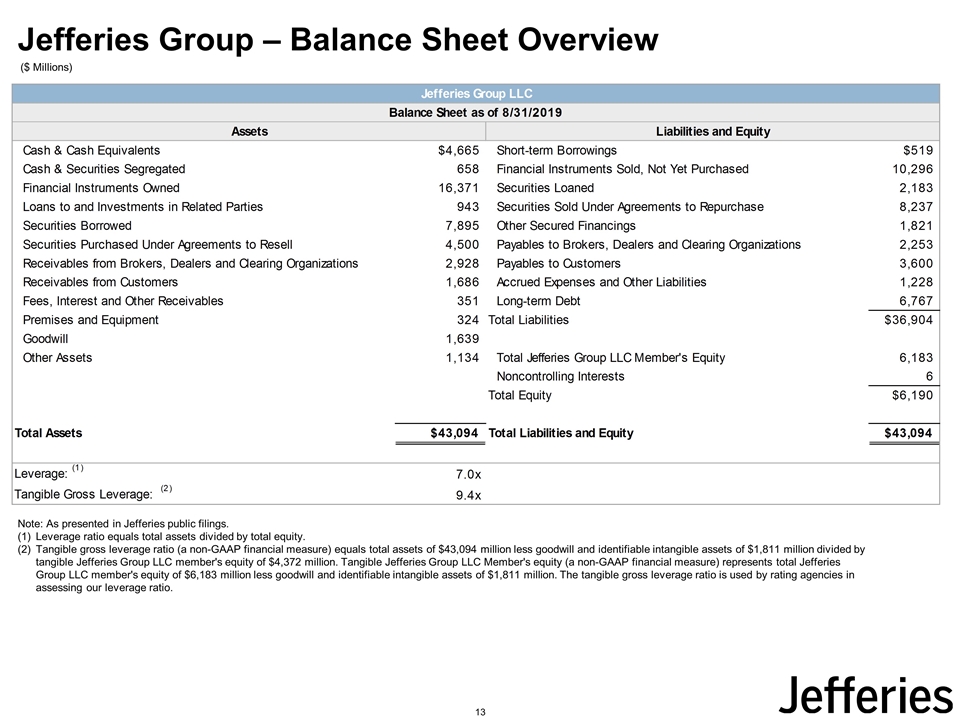The height and width of the screenshot is (720, 960).
Task: Click the ($ Millions) subtitle text
Action: (x=47, y=67)
